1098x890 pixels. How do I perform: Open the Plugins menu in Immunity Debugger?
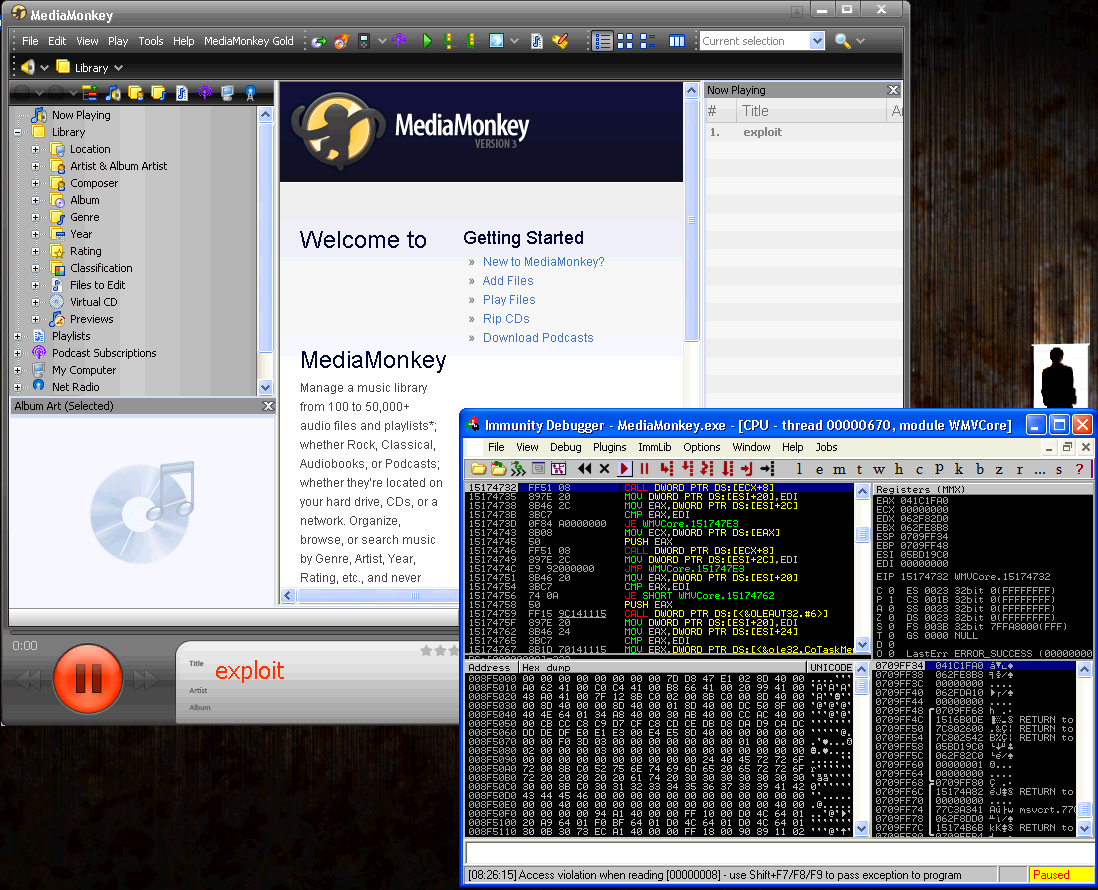pyautogui.click(x=609, y=447)
